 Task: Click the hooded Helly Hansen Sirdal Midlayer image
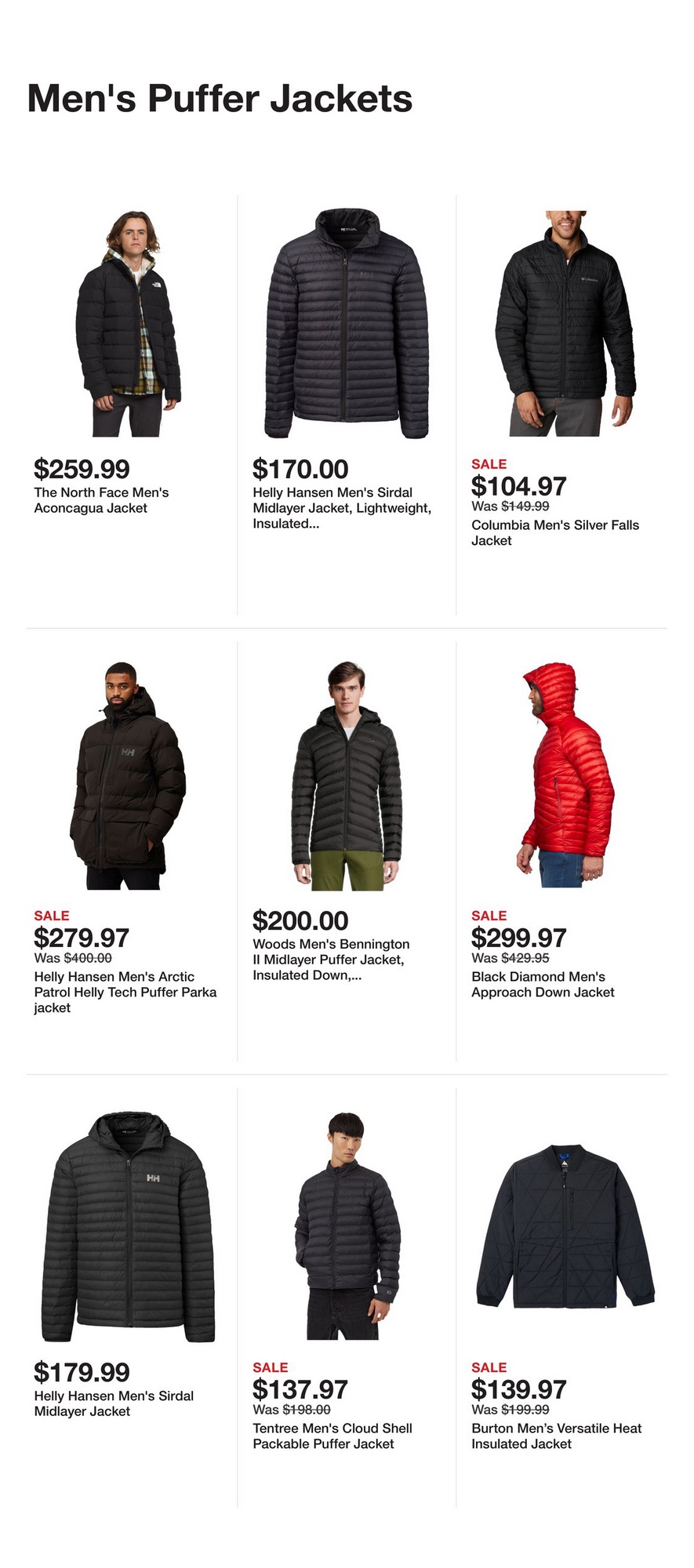(x=129, y=1226)
